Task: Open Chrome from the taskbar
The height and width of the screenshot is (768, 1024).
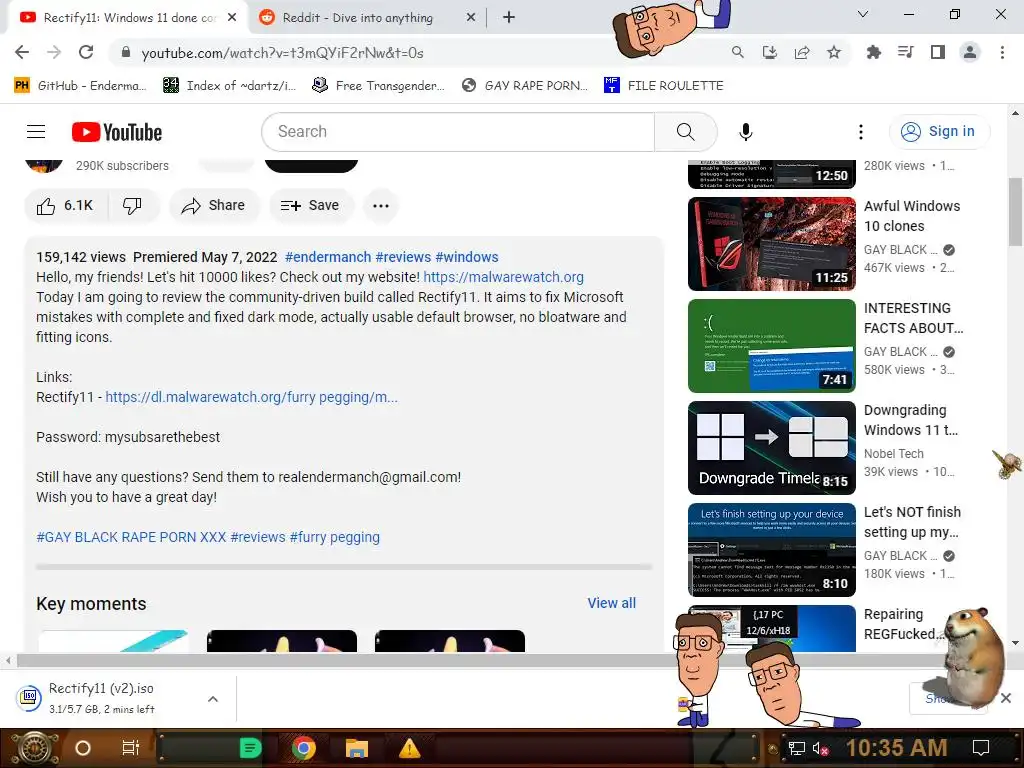Action: click(304, 748)
